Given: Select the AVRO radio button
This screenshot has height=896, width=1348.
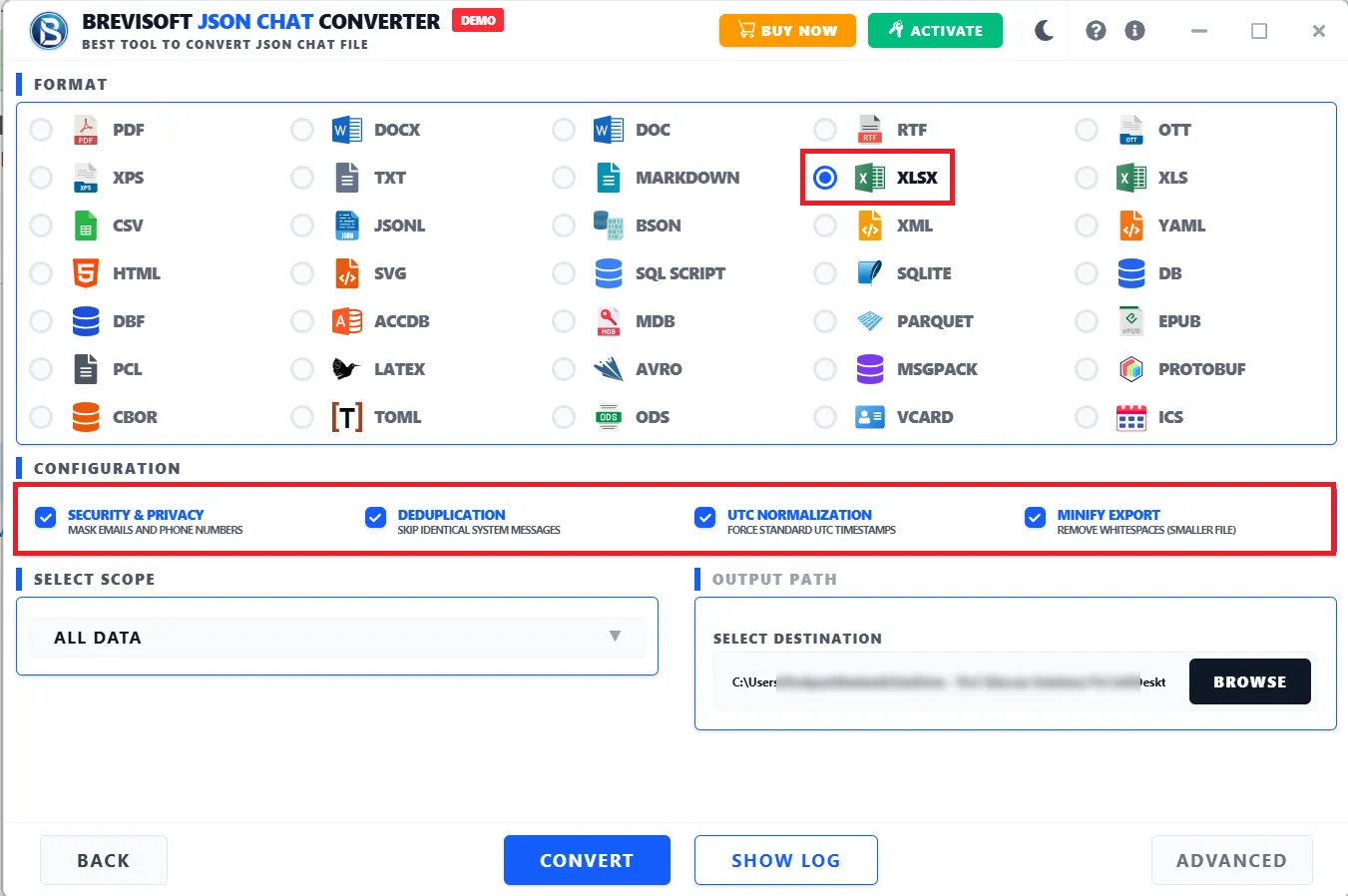Looking at the screenshot, I should [564, 369].
